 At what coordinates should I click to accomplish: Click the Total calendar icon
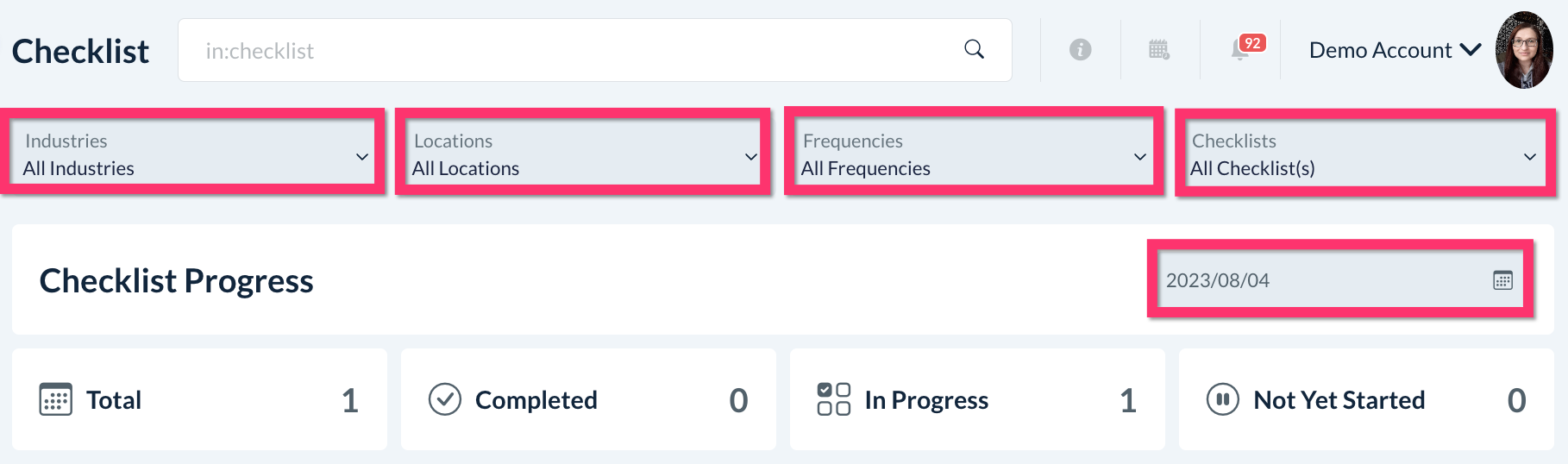click(x=56, y=399)
